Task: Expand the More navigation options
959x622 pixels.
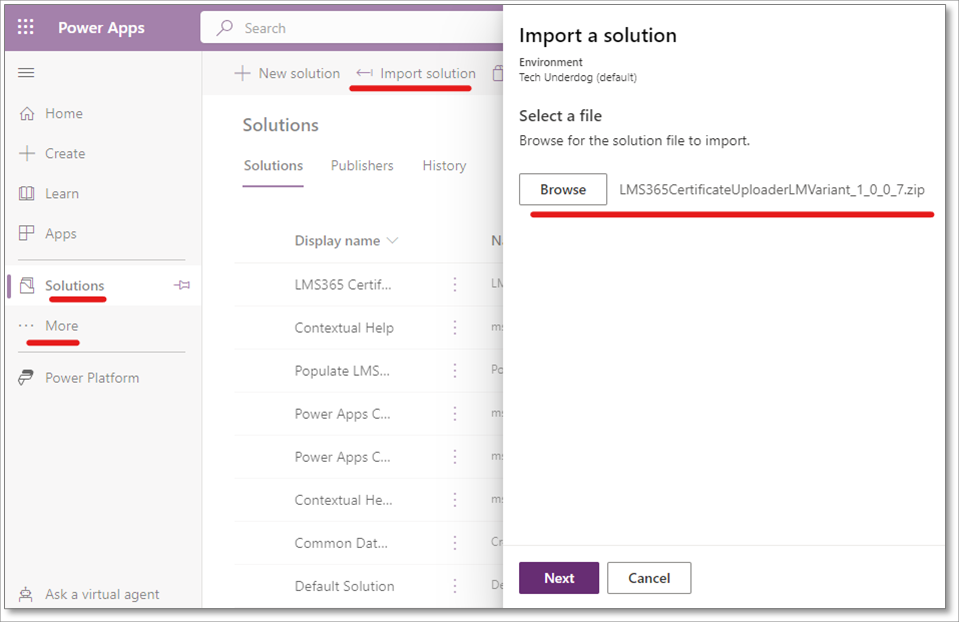Action: pyautogui.click(x=60, y=326)
